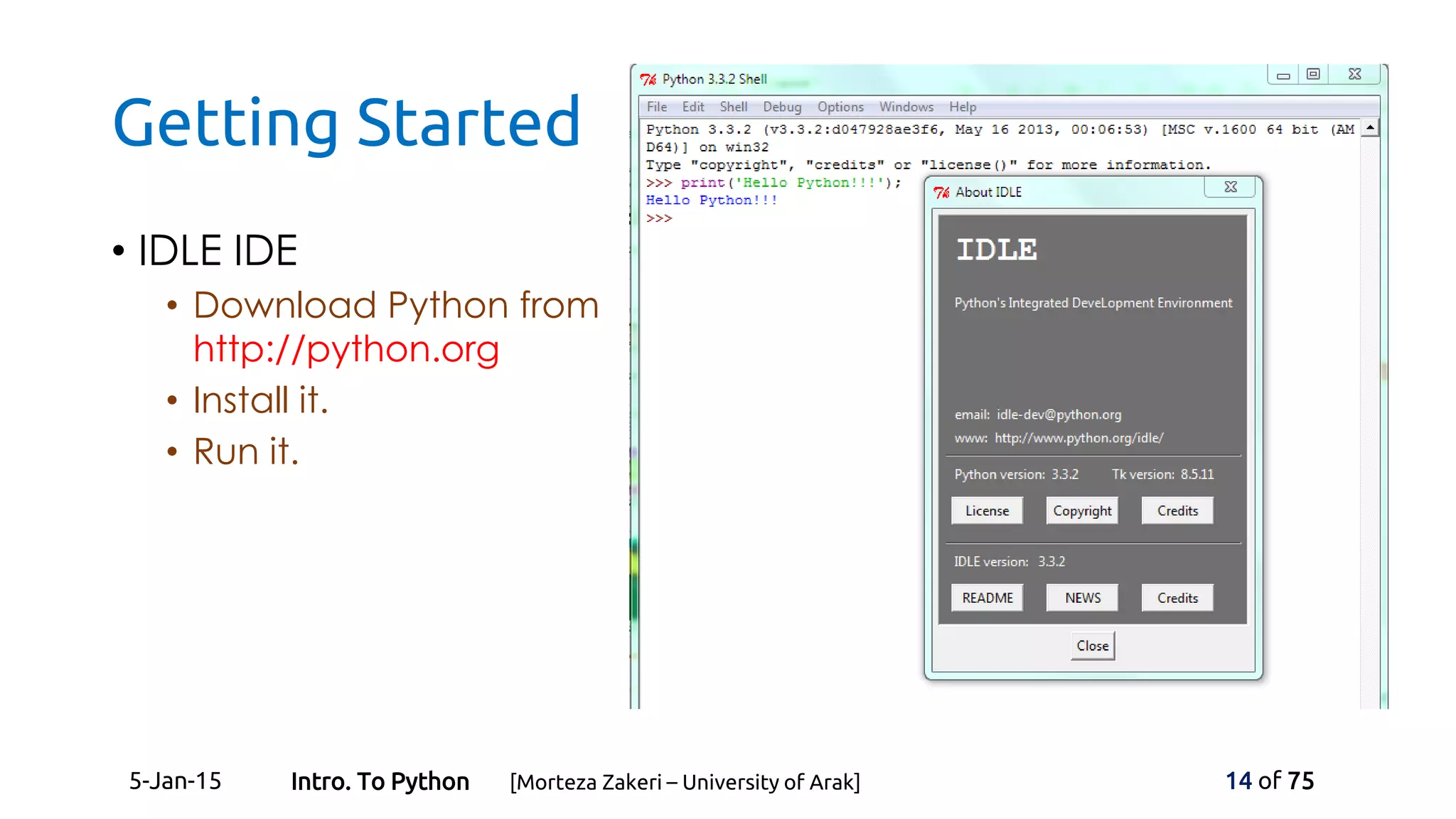
Task: Close the About IDLE dialog with X
Action: [x=1231, y=187]
